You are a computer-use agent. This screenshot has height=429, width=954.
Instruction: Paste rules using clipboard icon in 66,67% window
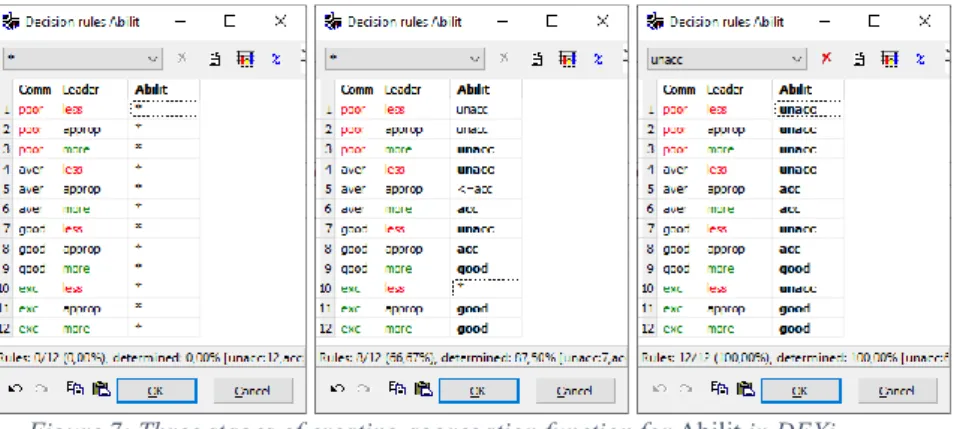point(423,389)
